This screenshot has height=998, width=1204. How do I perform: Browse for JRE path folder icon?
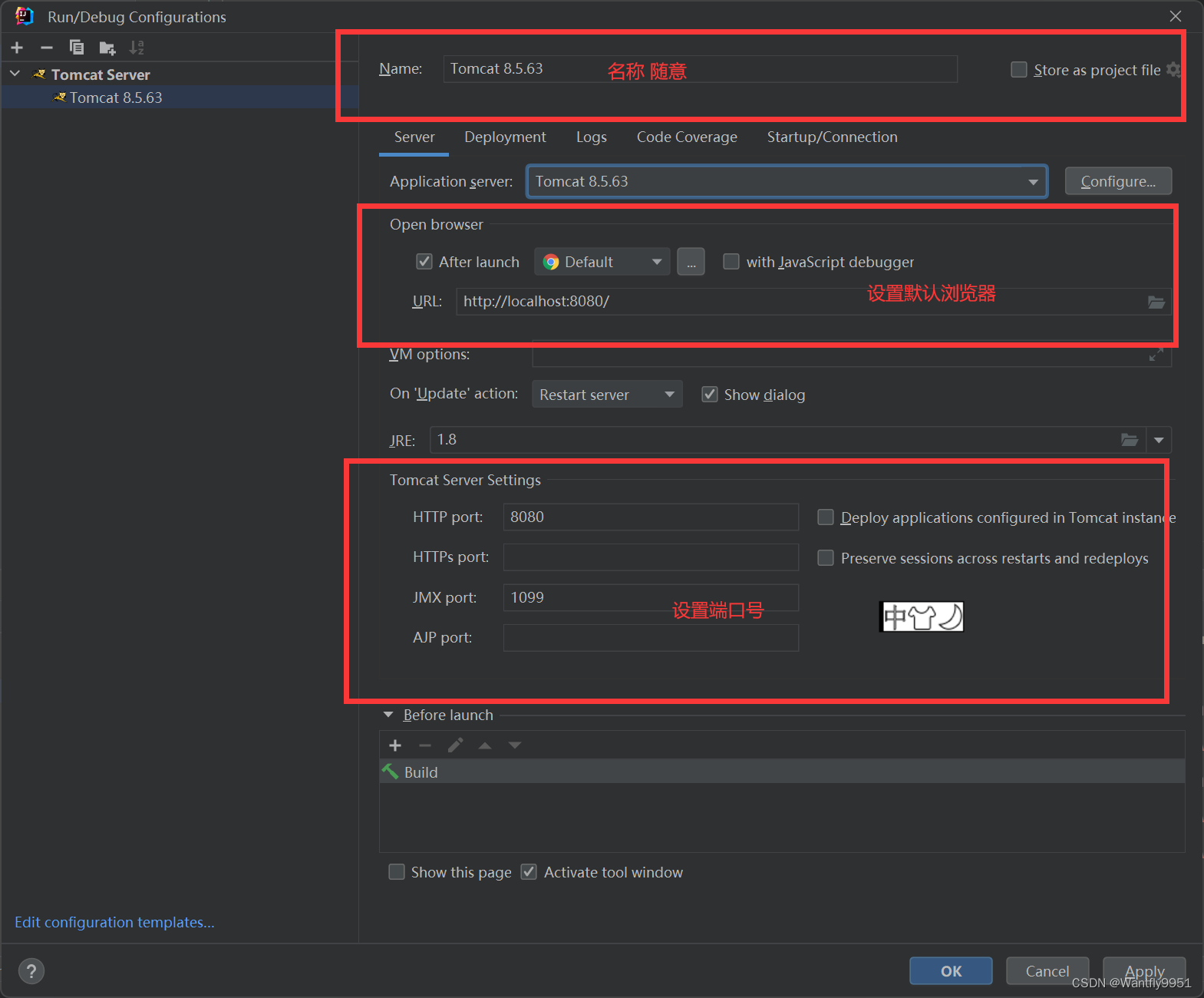pos(1130,440)
